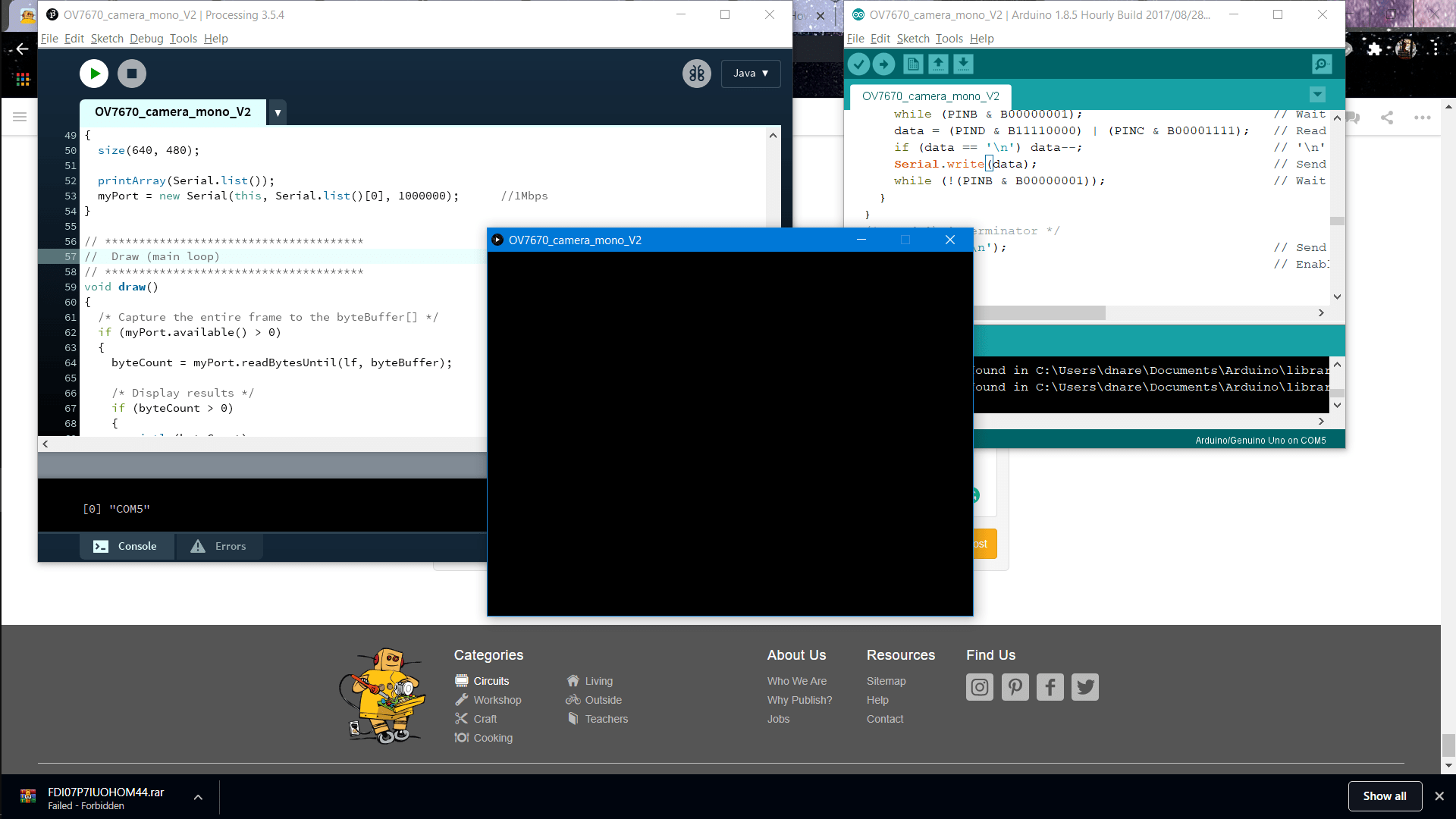The height and width of the screenshot is (819, 1456).
Task: Click the Arduino New sketch icon
Action: (x=913, y=64)
